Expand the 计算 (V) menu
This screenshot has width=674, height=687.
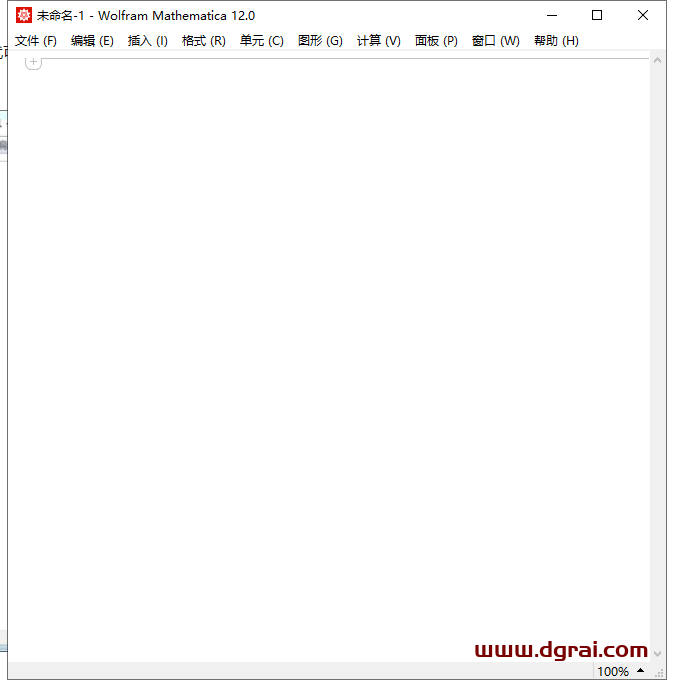pyautogui.click(x=379, y=41)
